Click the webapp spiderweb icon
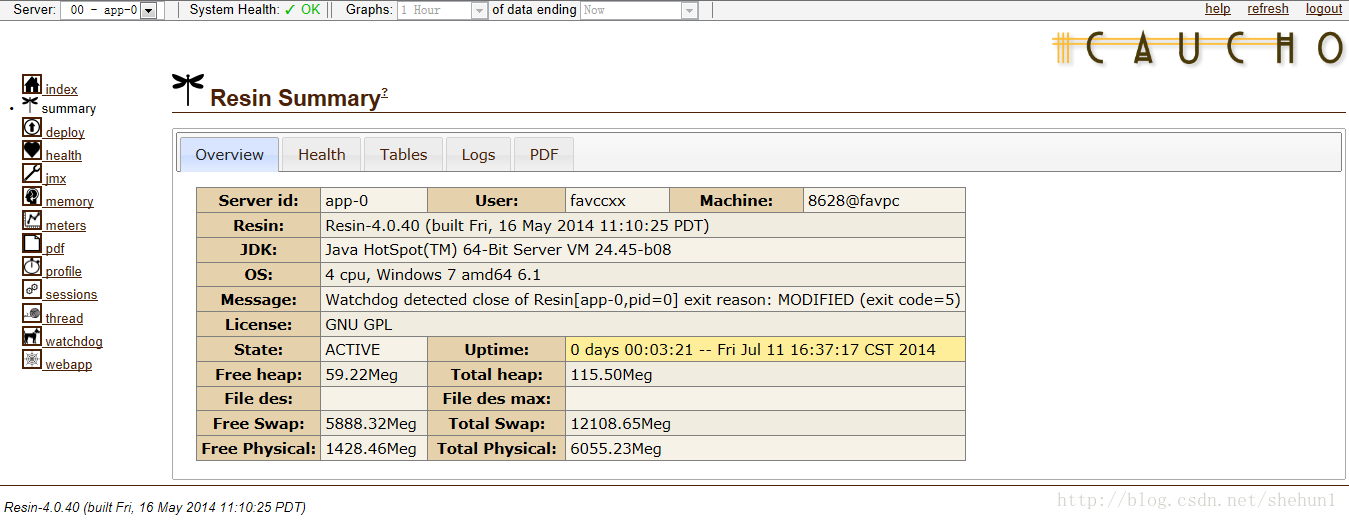The height and width of the screenshot is (520, 1349). (32, 360)
